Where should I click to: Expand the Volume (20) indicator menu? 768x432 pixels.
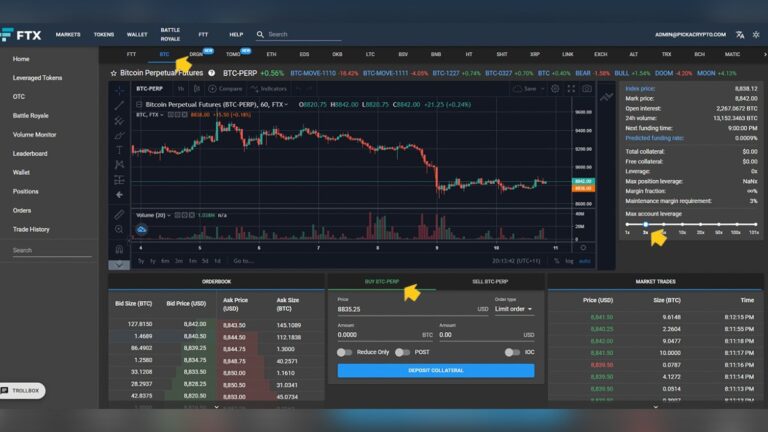click(168, 215)
